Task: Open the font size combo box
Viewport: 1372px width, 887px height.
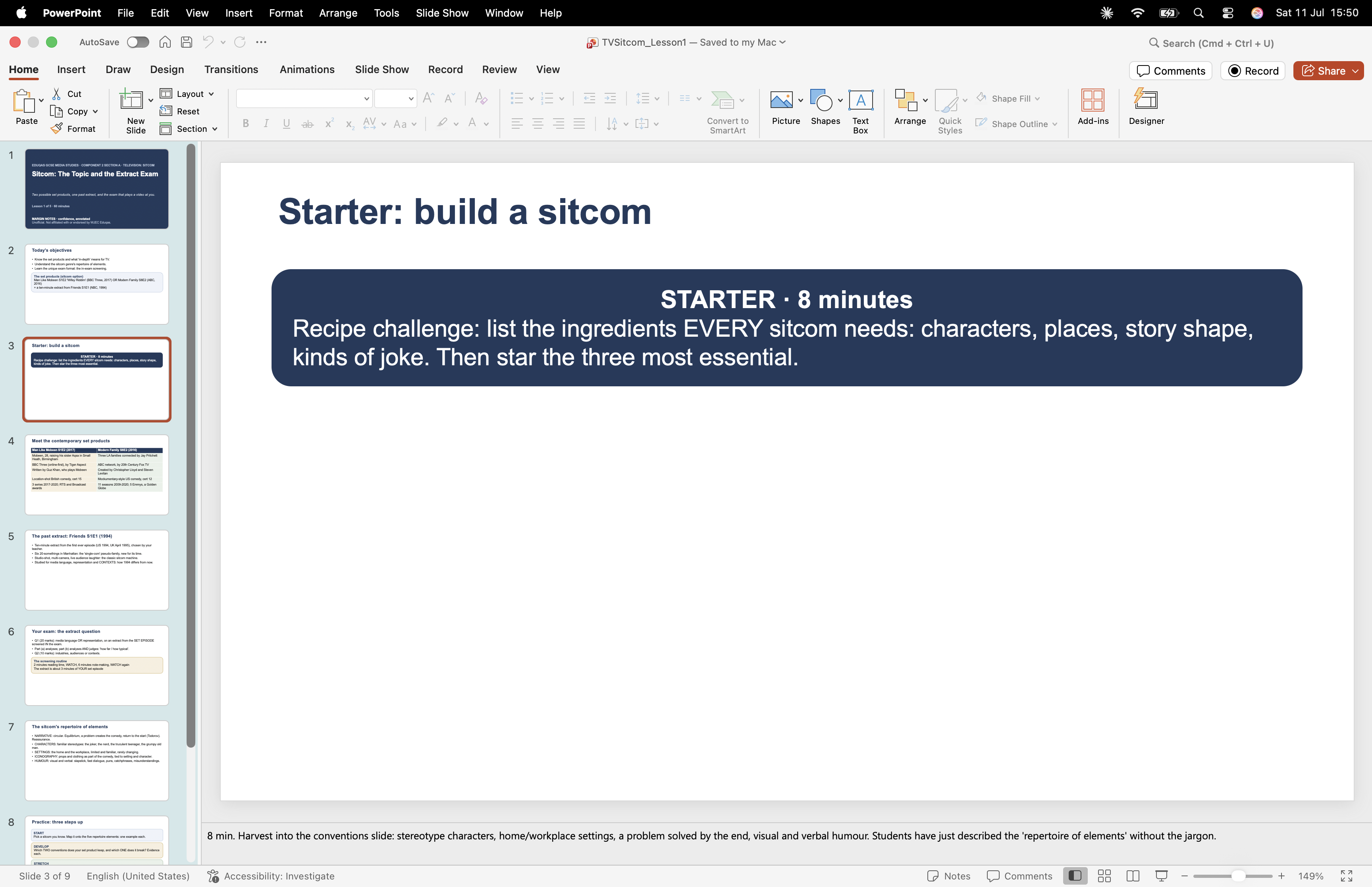Action: [395, 98]
